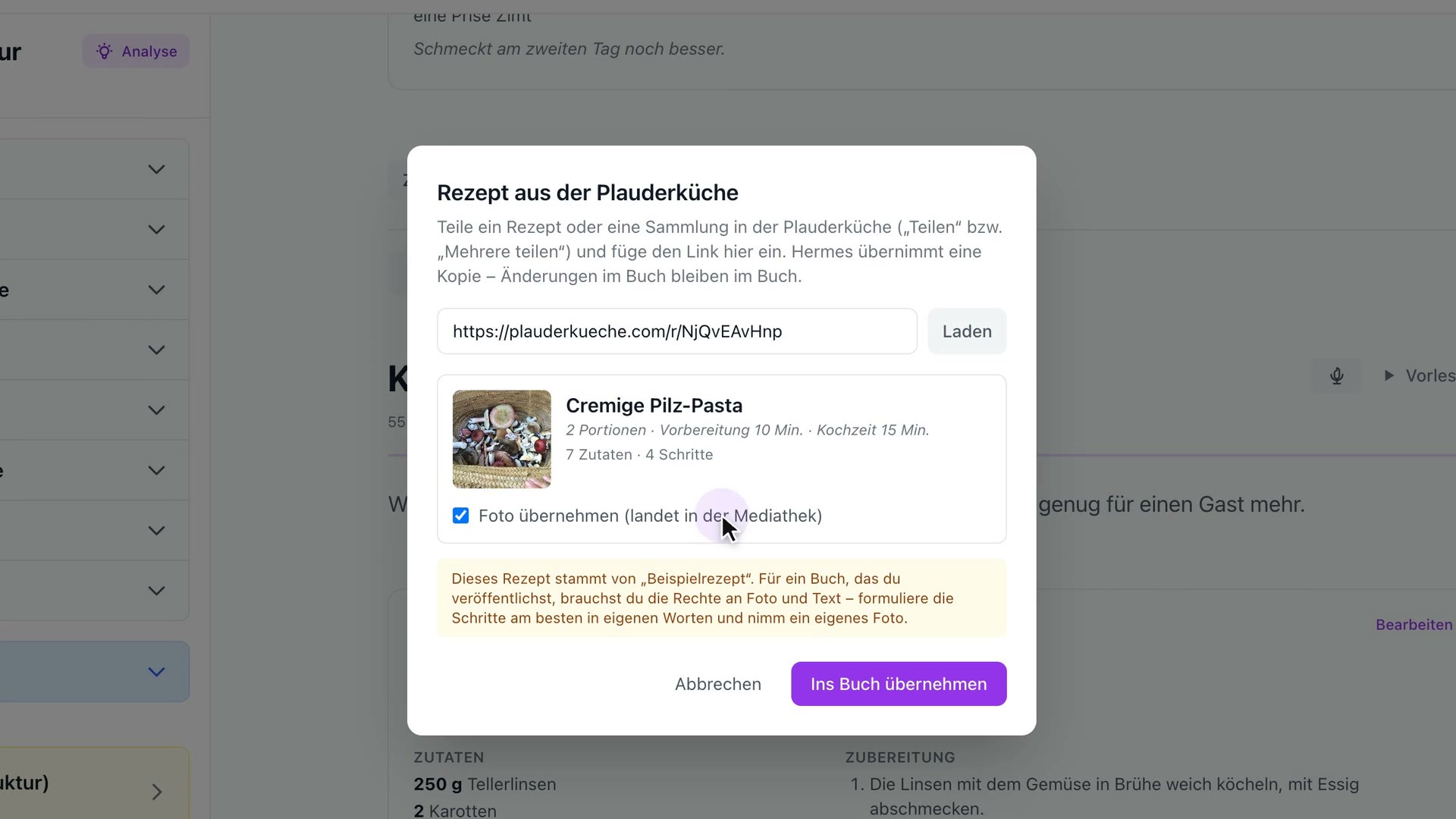
Task: Expand the second sidebar section chevron
Action: 156,229
